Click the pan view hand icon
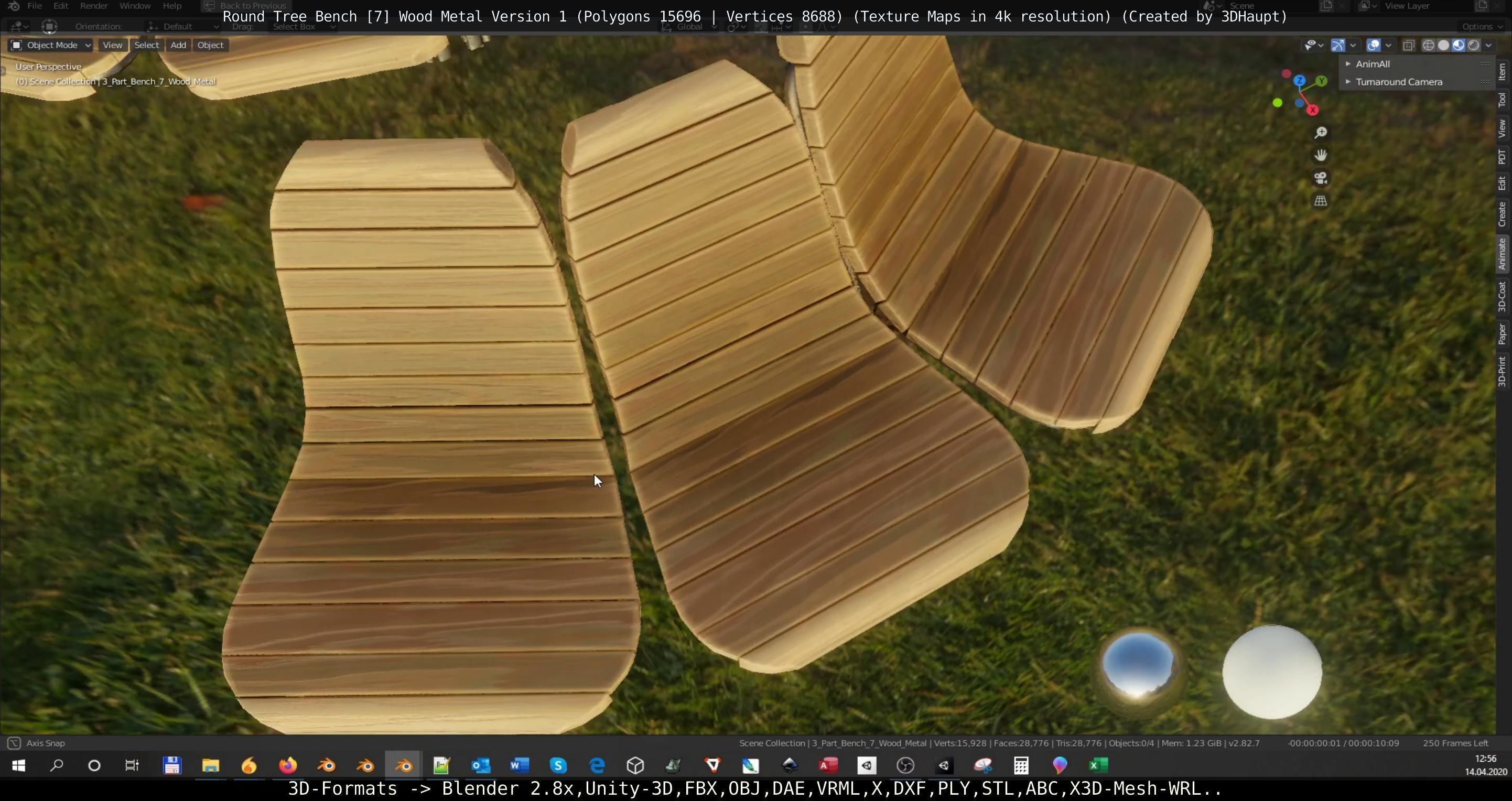Viewport: 1512px width, 801px height. (1320, 156)
